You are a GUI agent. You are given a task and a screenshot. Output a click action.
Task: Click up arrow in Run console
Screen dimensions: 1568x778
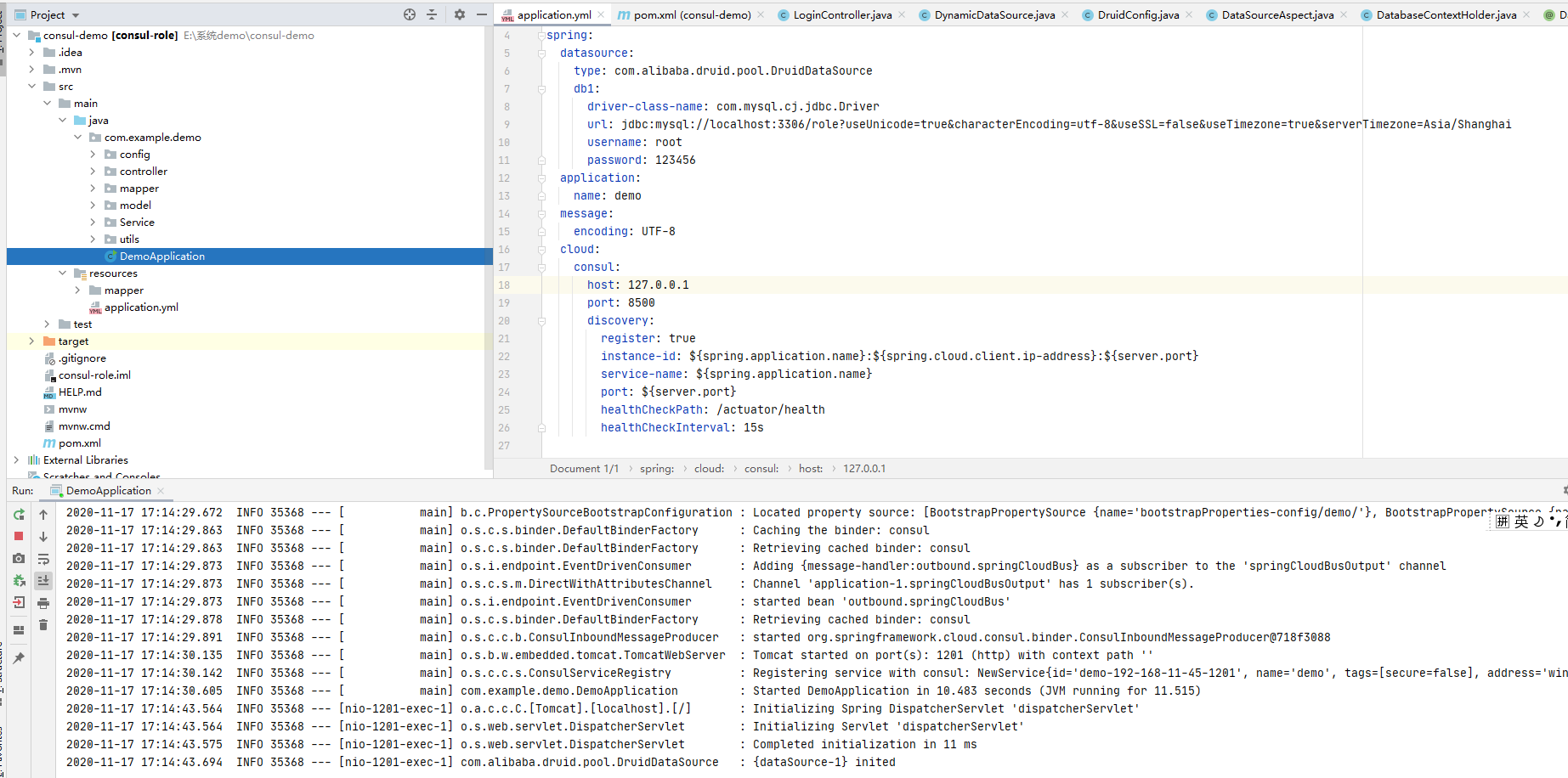(x=43, y=515)
